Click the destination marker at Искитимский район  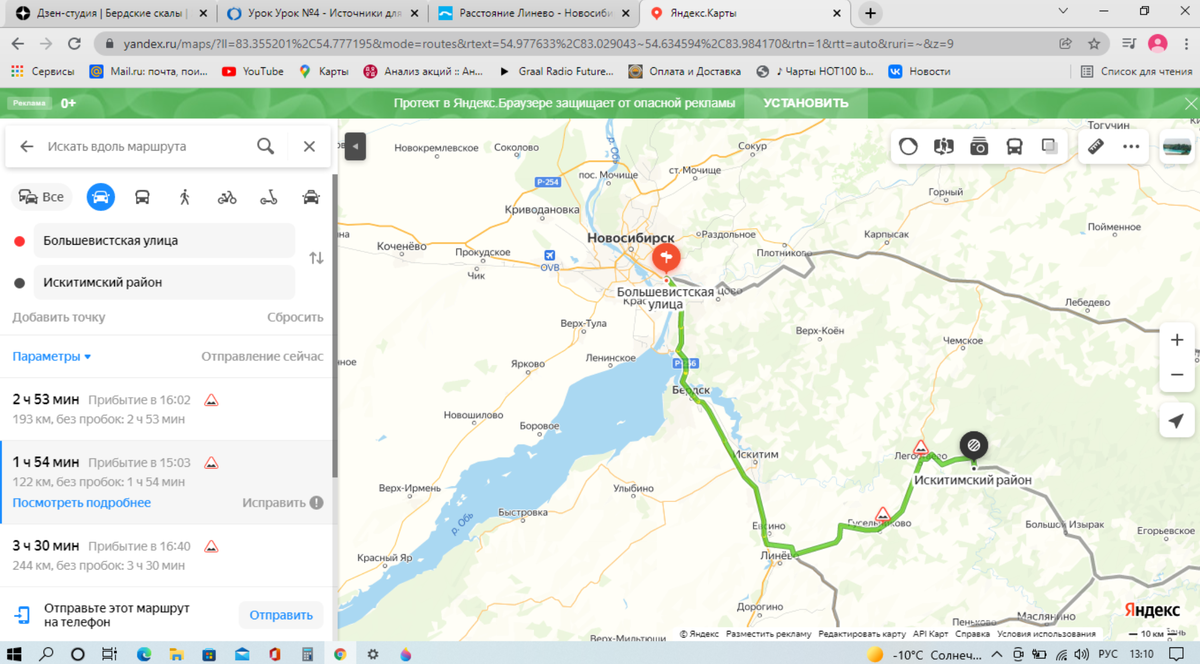pyautogui.click(x=973, y=446)
